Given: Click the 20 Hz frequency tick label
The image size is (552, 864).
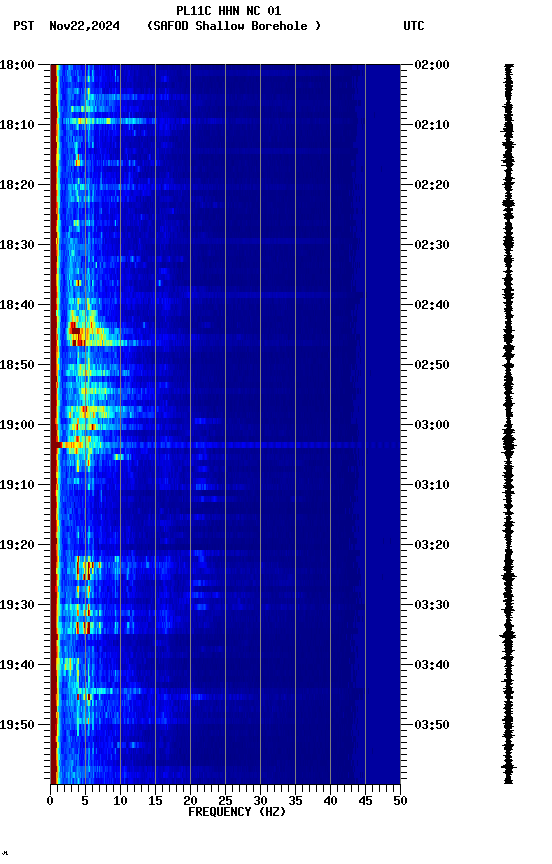Looking at the screenshot, I should (190, 801).
